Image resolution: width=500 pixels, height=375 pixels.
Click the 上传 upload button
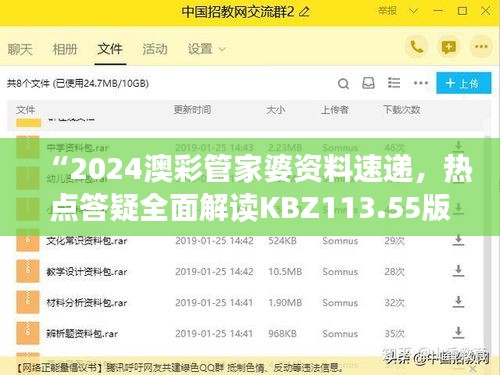464,83
